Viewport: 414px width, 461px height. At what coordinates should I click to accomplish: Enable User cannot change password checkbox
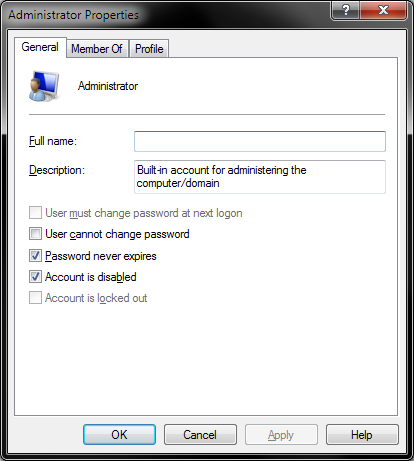click(x=35, y=234)
